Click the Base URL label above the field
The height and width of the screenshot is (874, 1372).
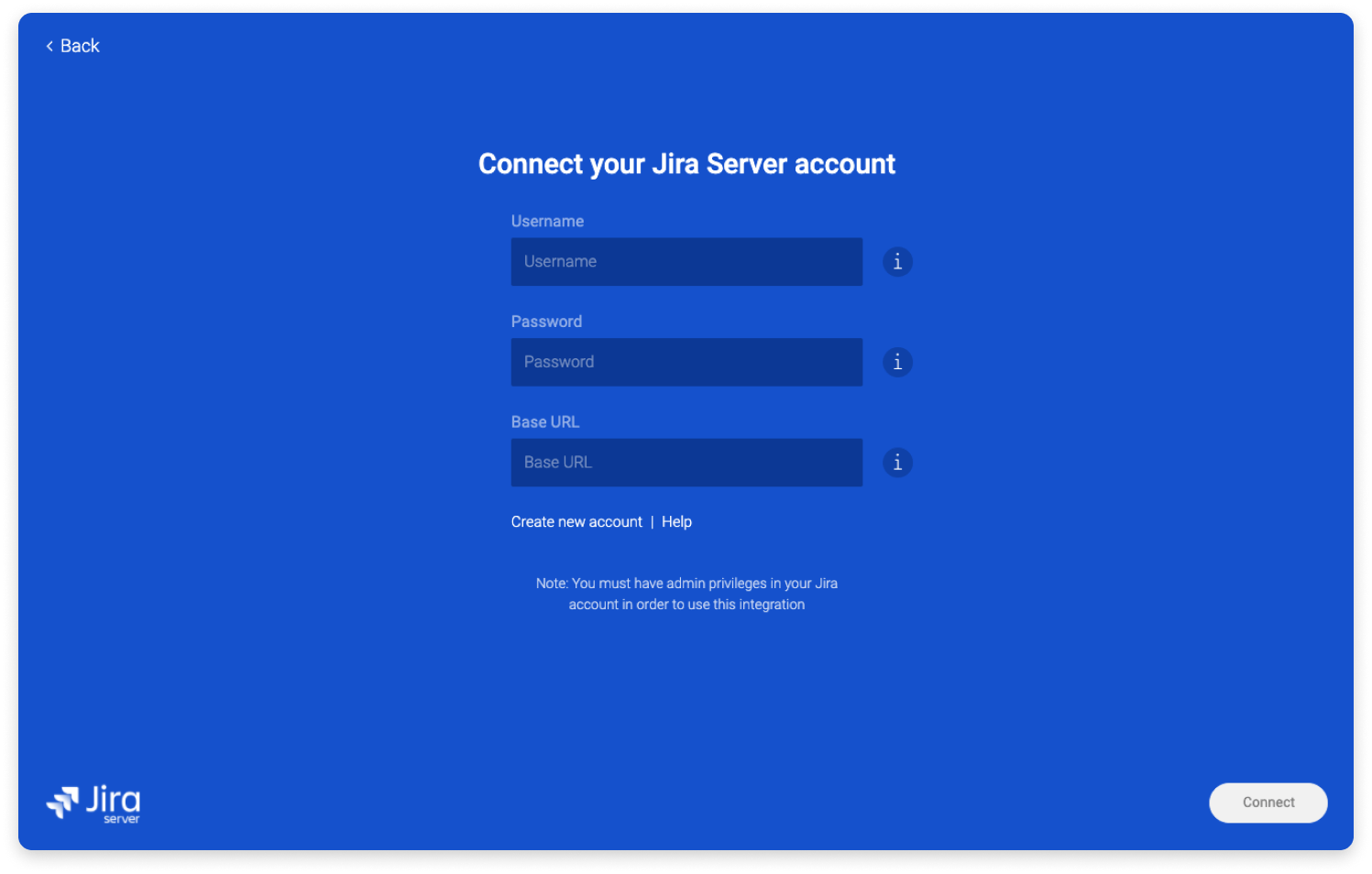click(x=545, y=422)
